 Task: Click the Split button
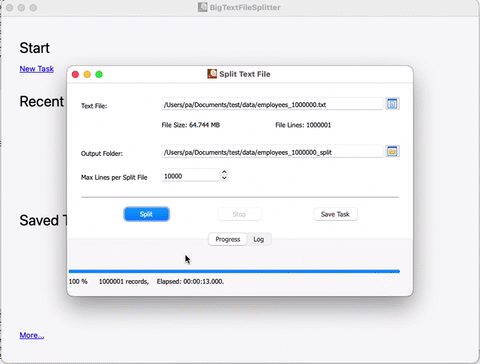tap(146, 214)
